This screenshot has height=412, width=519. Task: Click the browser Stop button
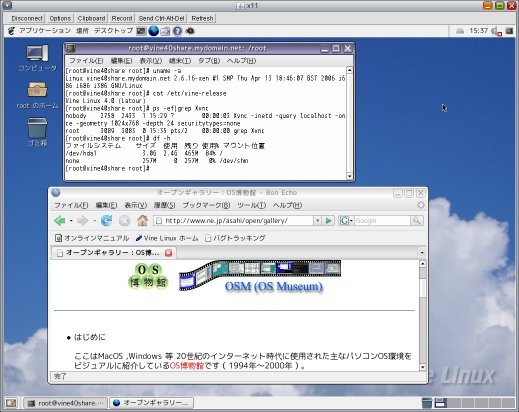tap(125, 220)
